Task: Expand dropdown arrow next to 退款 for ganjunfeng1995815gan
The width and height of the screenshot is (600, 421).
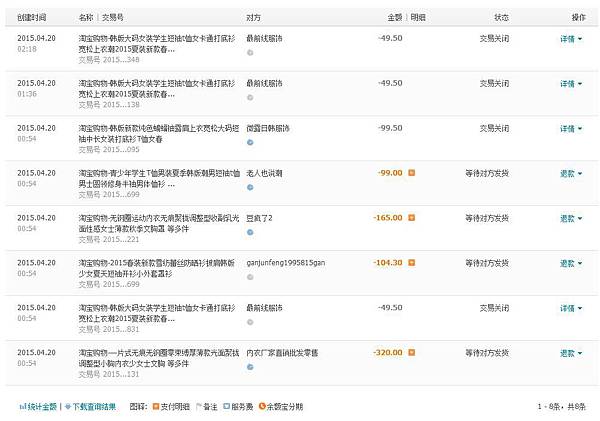Action: click(x=580, y=263)
